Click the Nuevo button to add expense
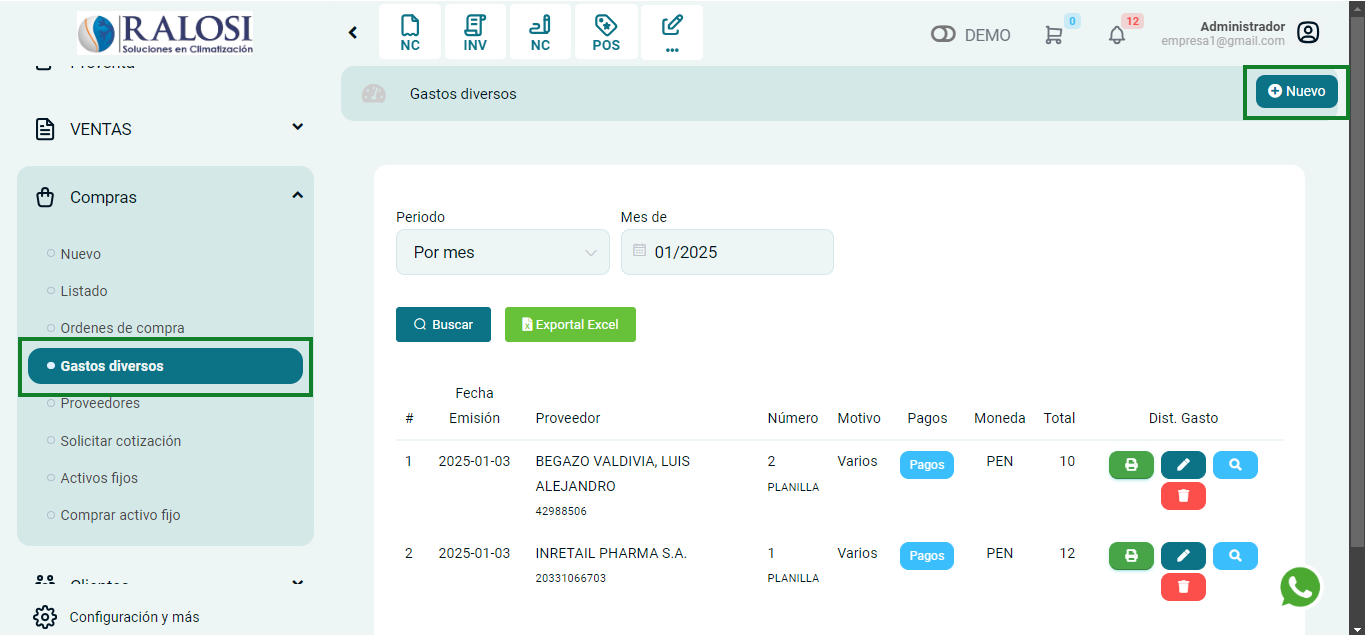The width and height of the screenshot is (1365, 635). pos(1296,91)
